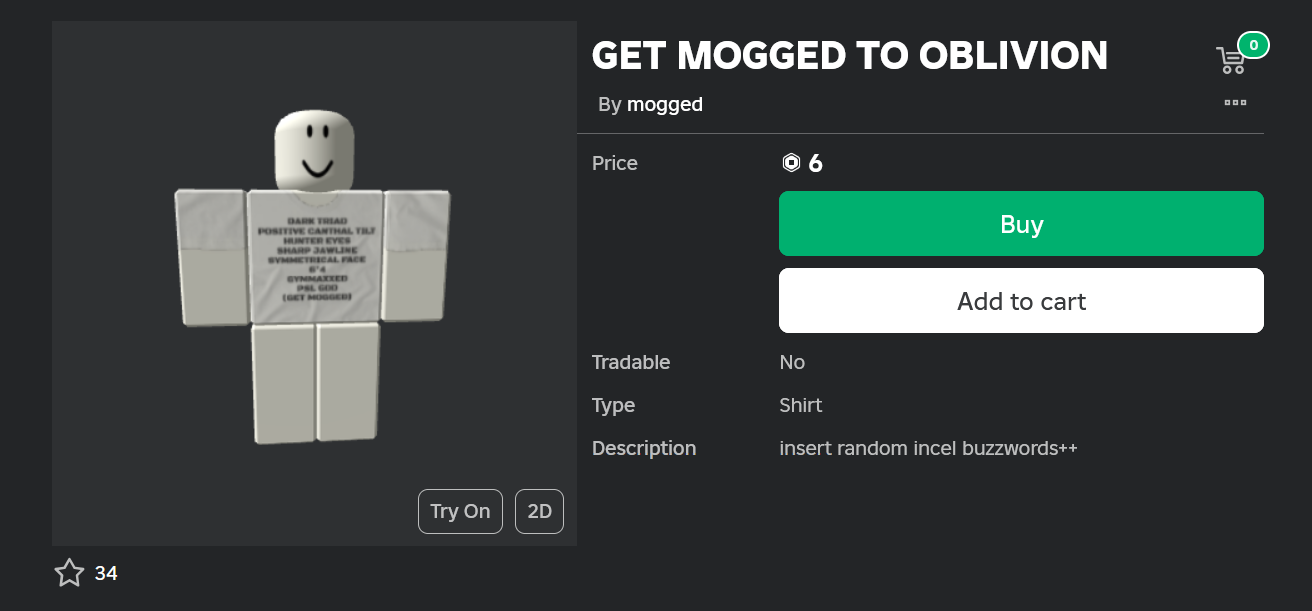Open the three-dot more options menu
The image size is (1312, 611).
point(1235,102)
